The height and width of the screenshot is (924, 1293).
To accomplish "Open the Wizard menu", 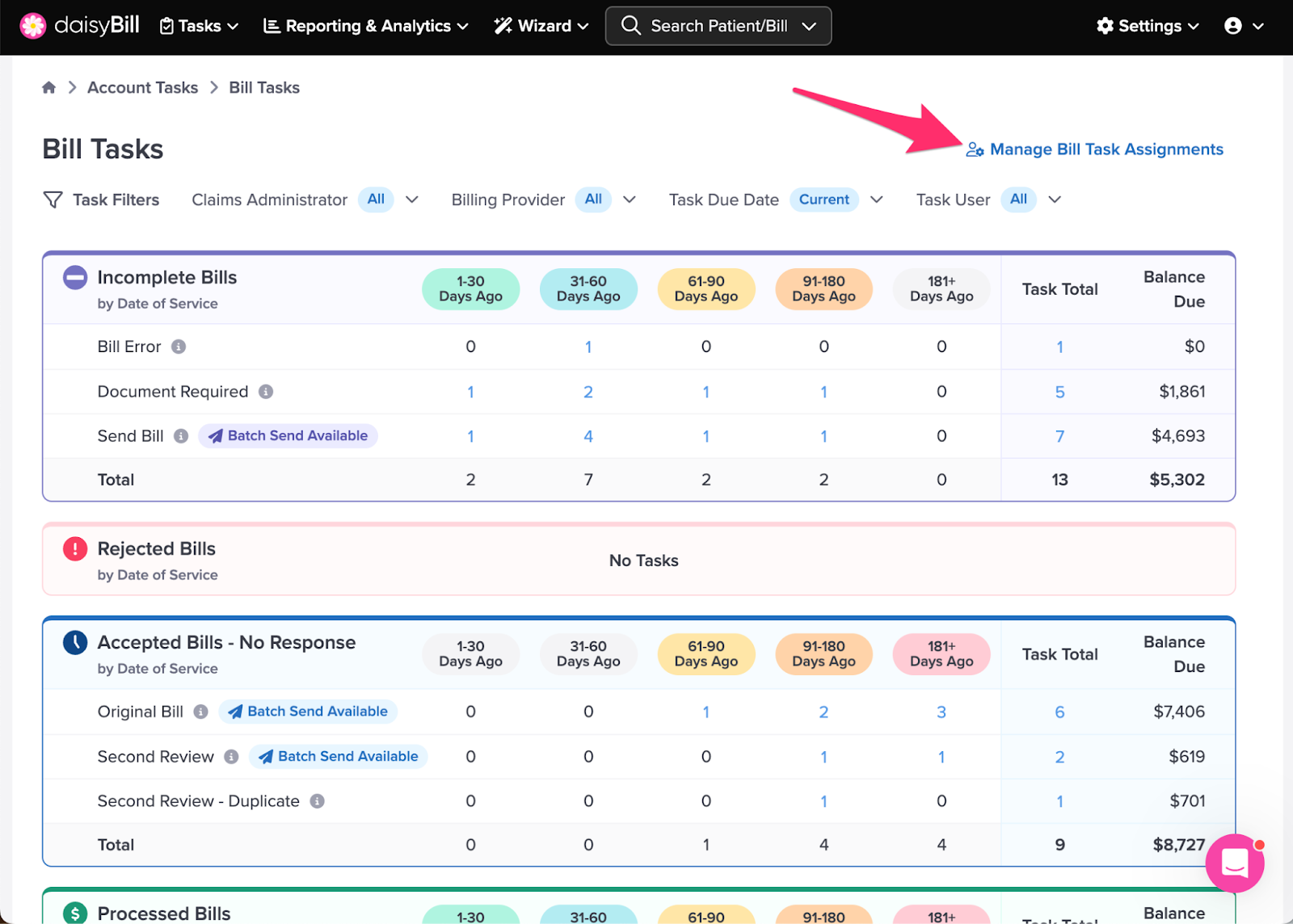I will [541, 26].
